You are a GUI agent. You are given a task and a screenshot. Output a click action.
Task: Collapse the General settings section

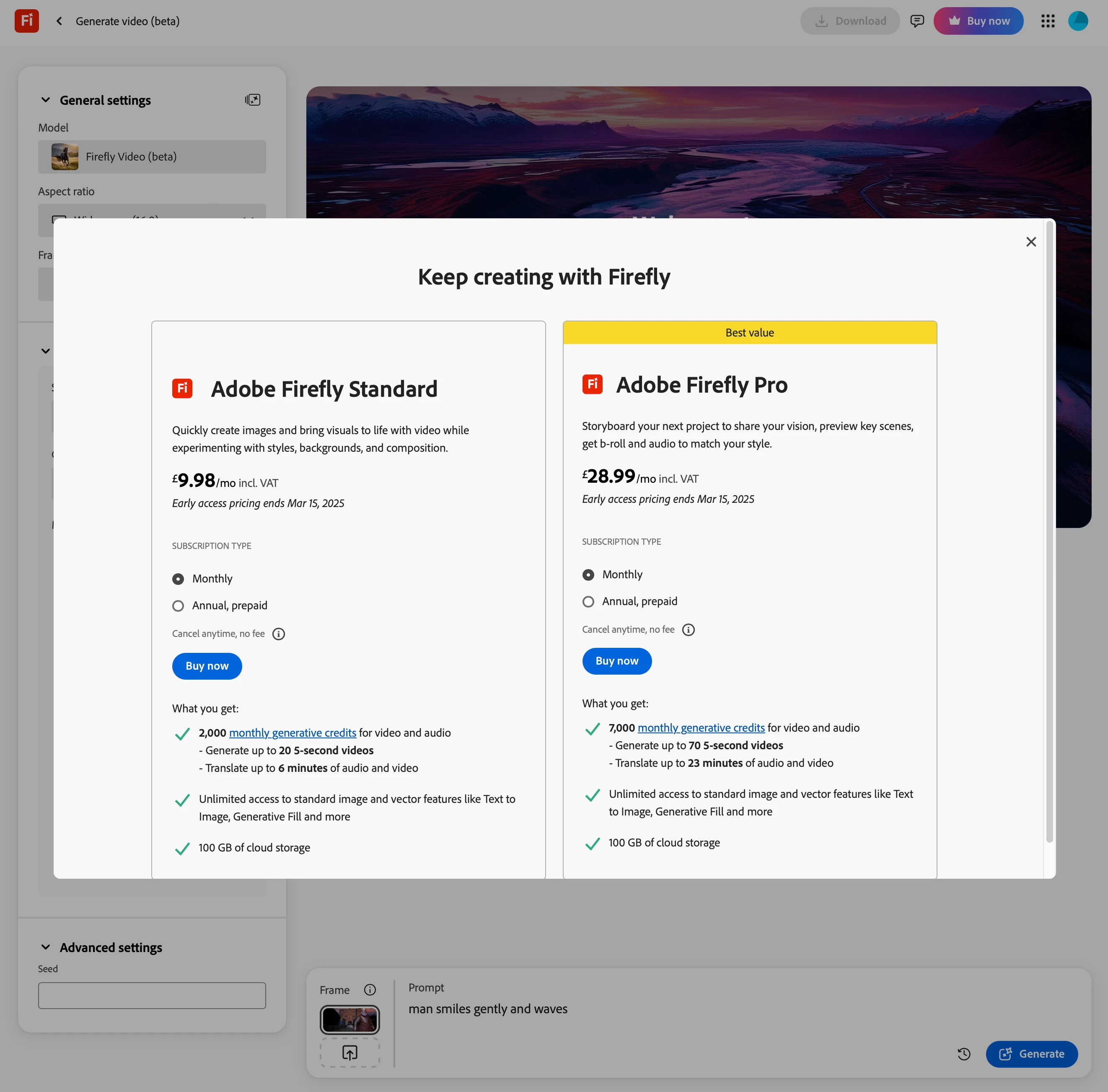(46, 101)
